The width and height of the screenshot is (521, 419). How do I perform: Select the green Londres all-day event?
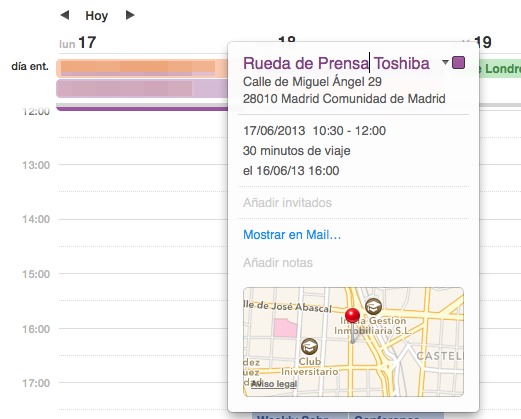(x=500, y=69)
